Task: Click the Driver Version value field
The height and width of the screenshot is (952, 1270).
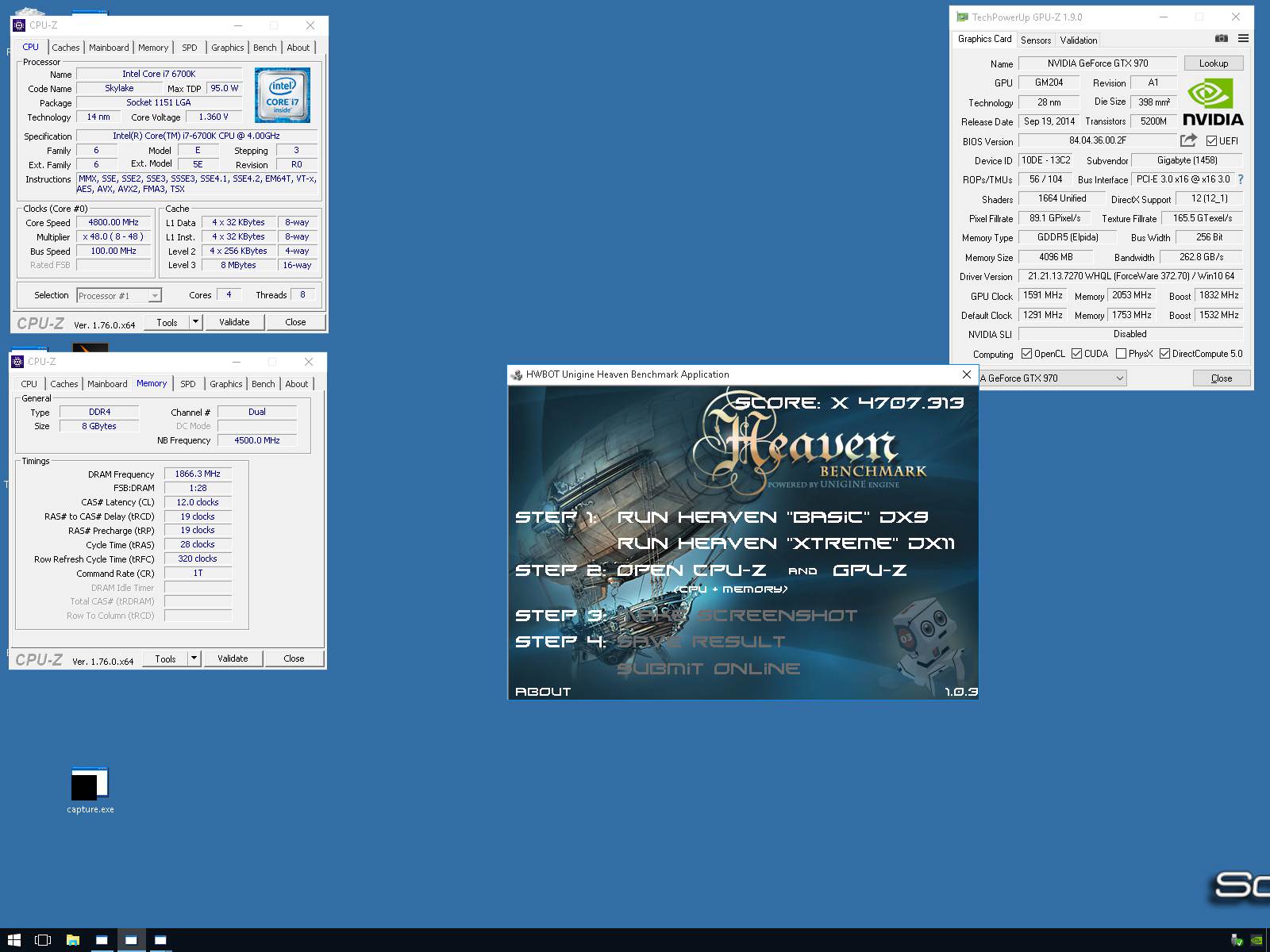Action: [1130, 276]
